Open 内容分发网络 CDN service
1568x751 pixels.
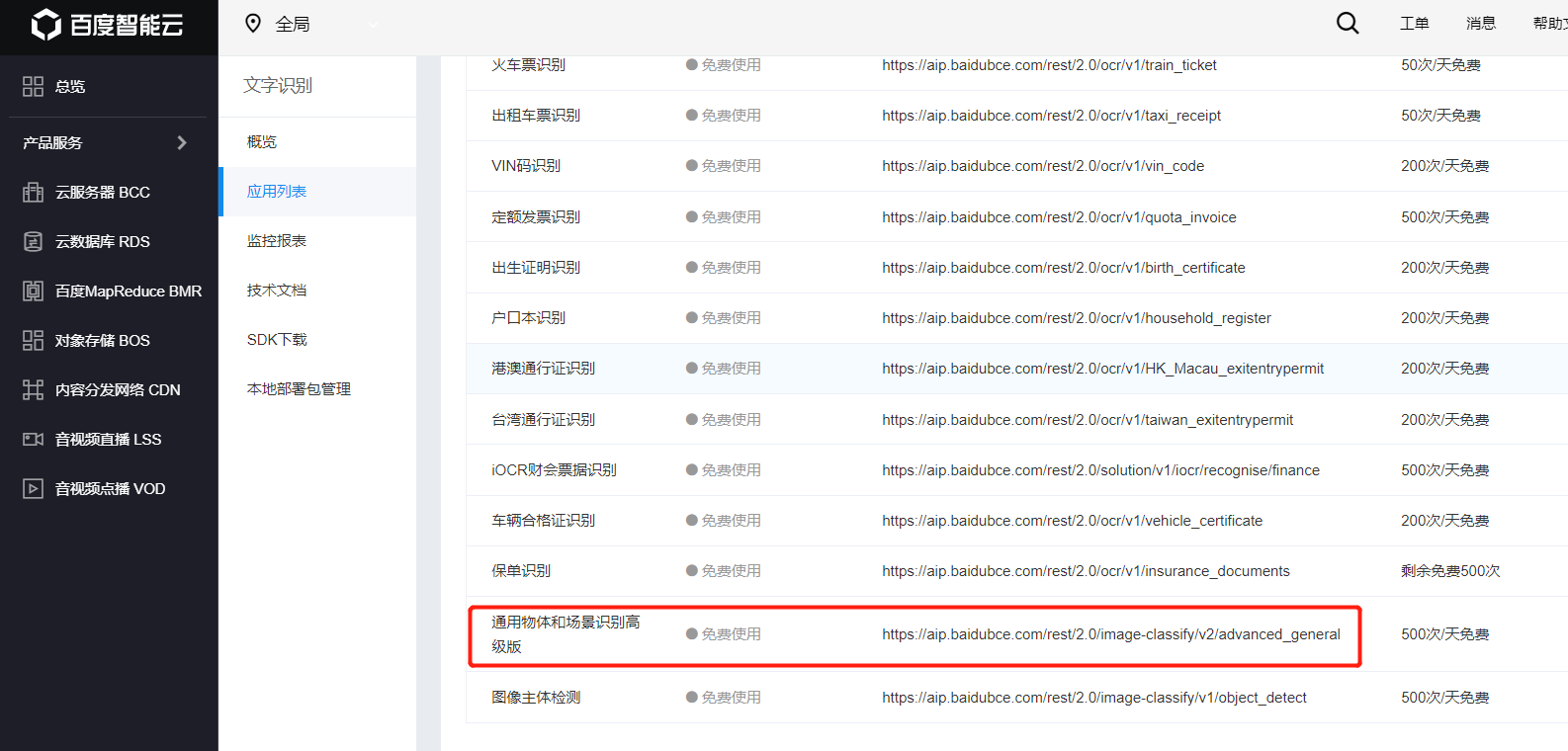(x=118, y=389)
